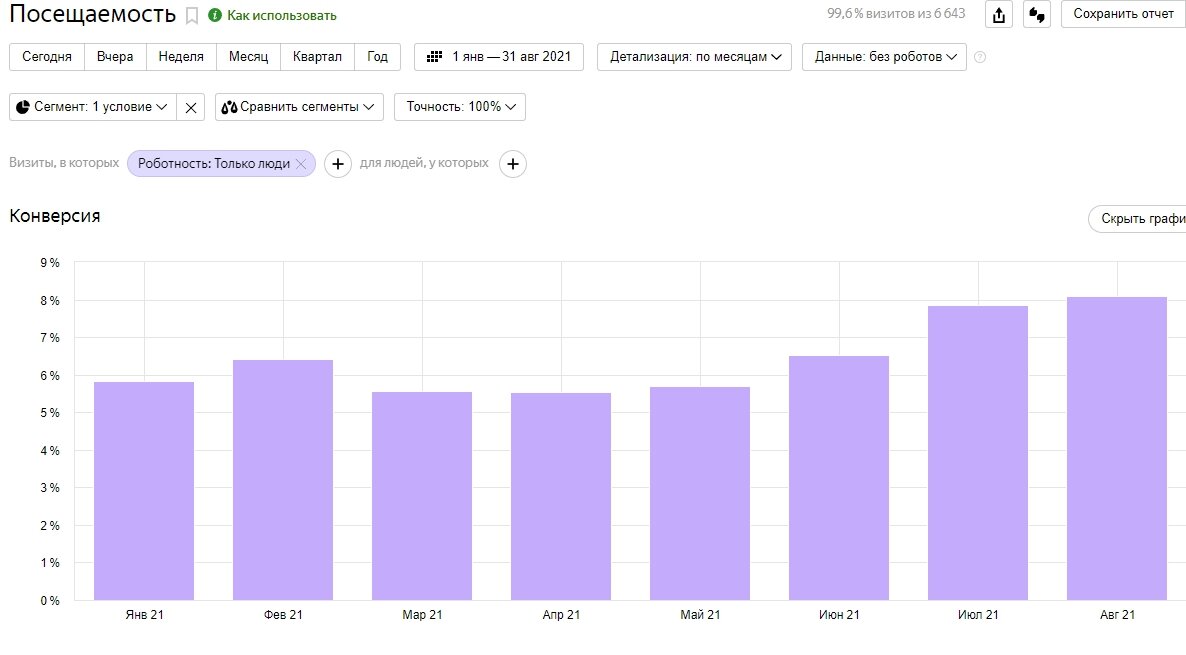1186x655 pixels.
Task: Click the Конверсия chart title
Action: [54, 216]
